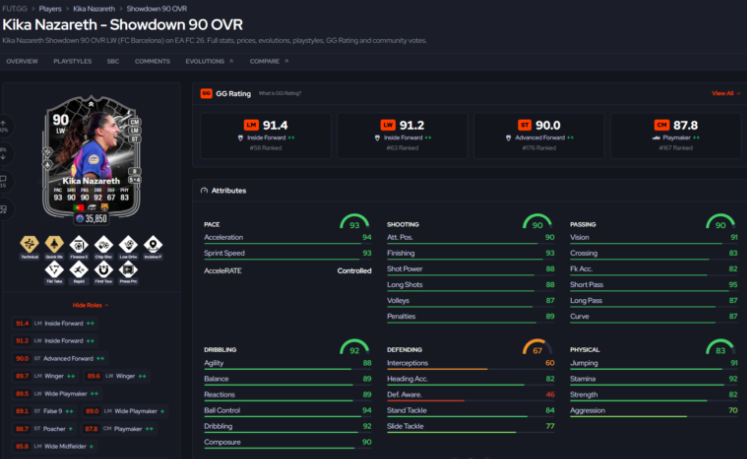Click the Pace 93 gauge
This screenshot has height=459, width=747.
coord(354,222)
